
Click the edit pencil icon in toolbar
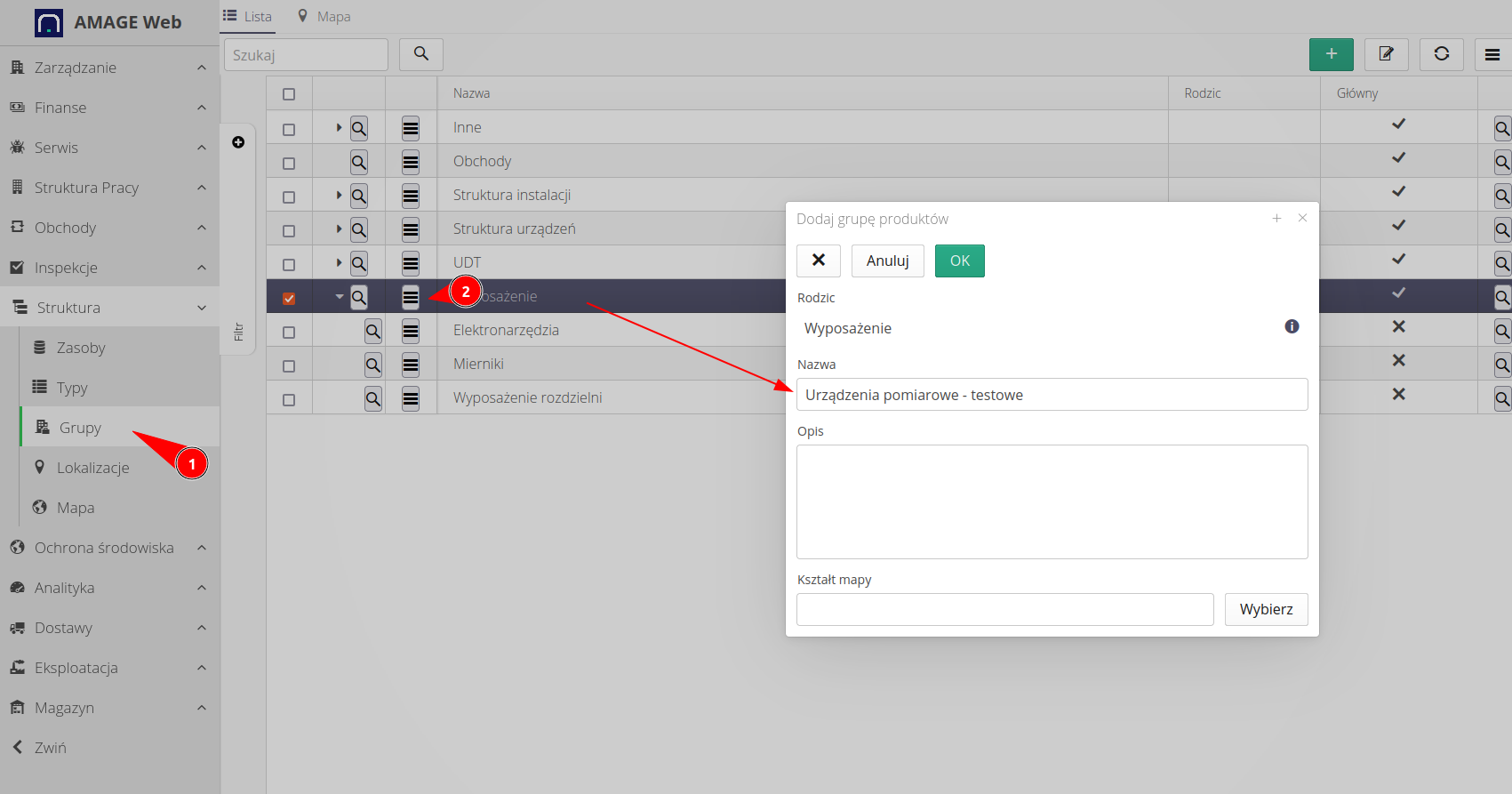tap(1386, 54)
